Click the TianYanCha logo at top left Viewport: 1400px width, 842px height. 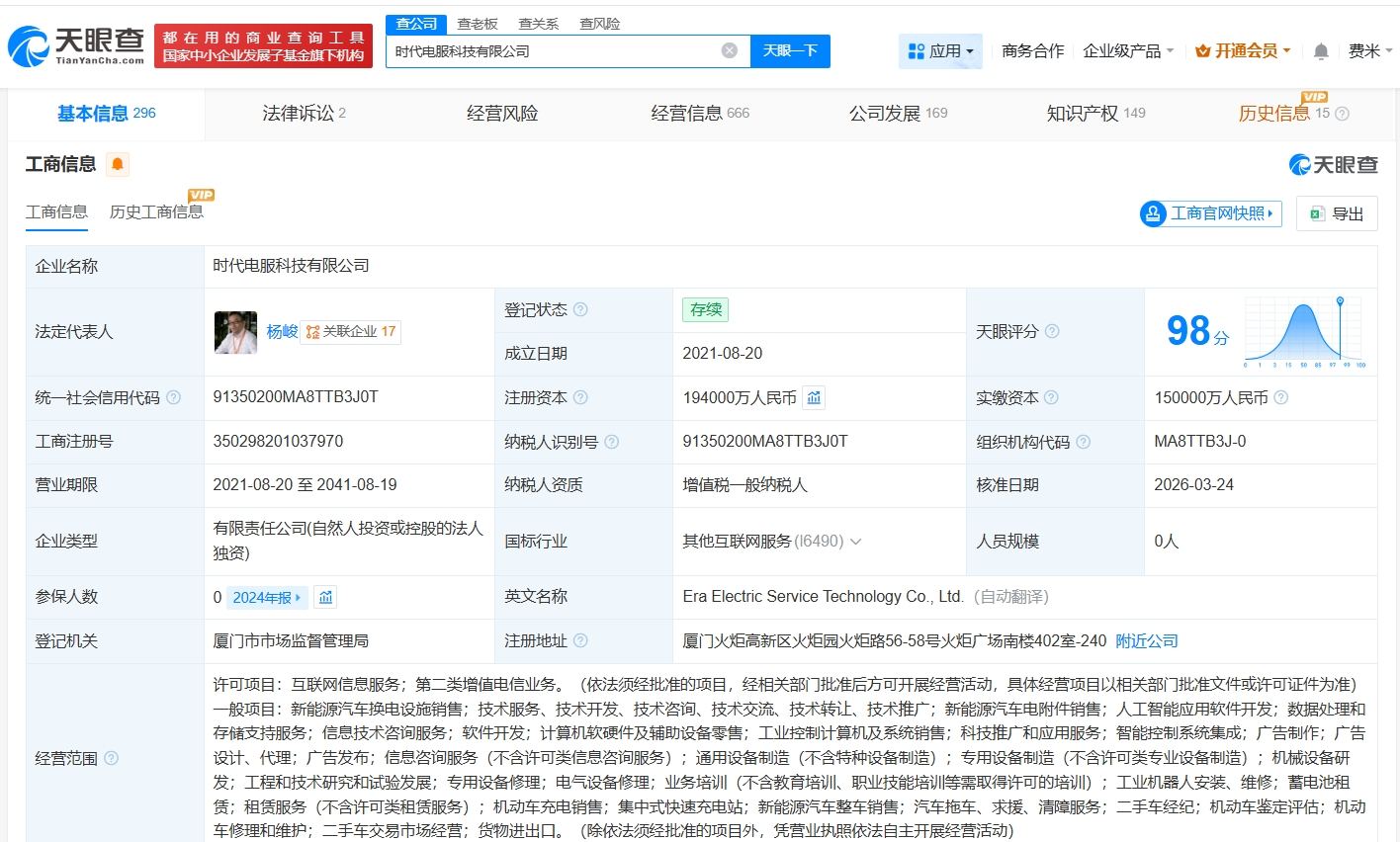[77, 45]
